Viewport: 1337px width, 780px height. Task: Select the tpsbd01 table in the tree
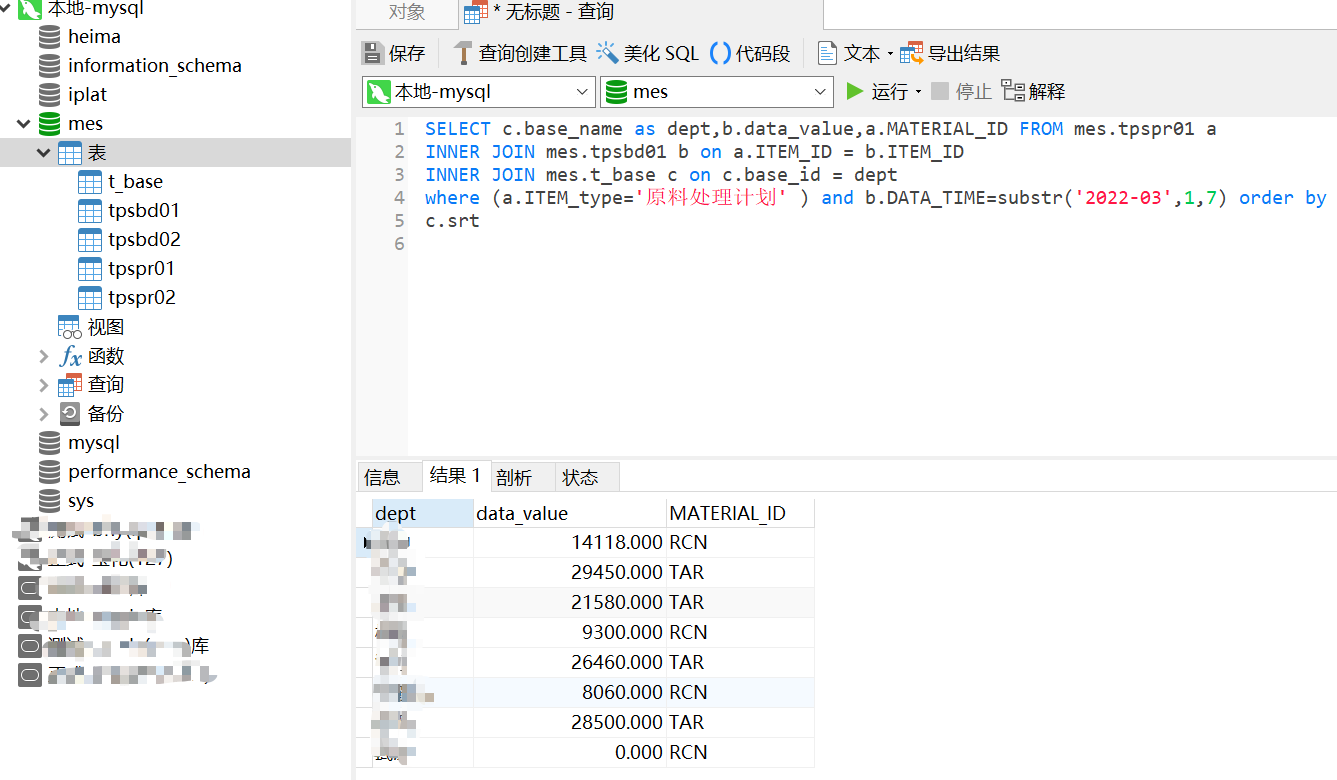coord(143,210)
